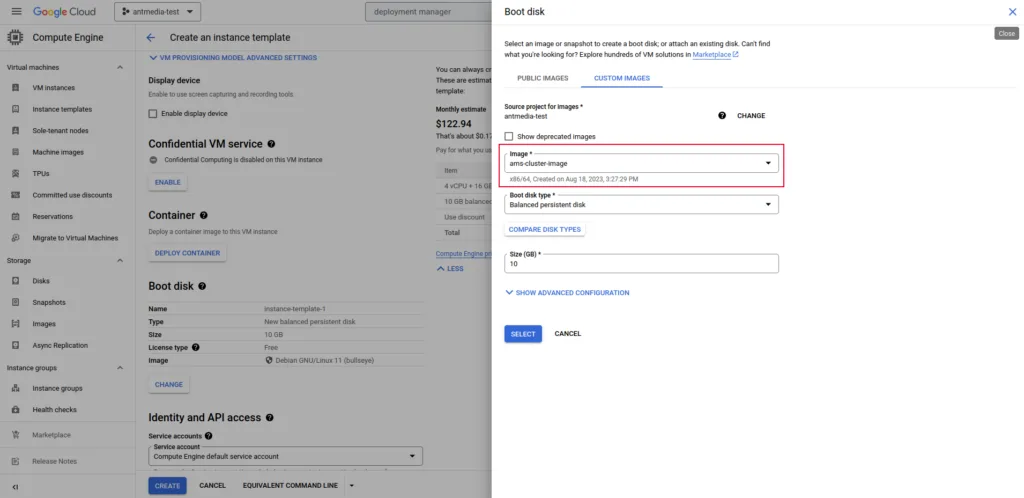1024x498 pixels.
Task: Click help icon beside Confidential VM service
Action: point(271,144)
